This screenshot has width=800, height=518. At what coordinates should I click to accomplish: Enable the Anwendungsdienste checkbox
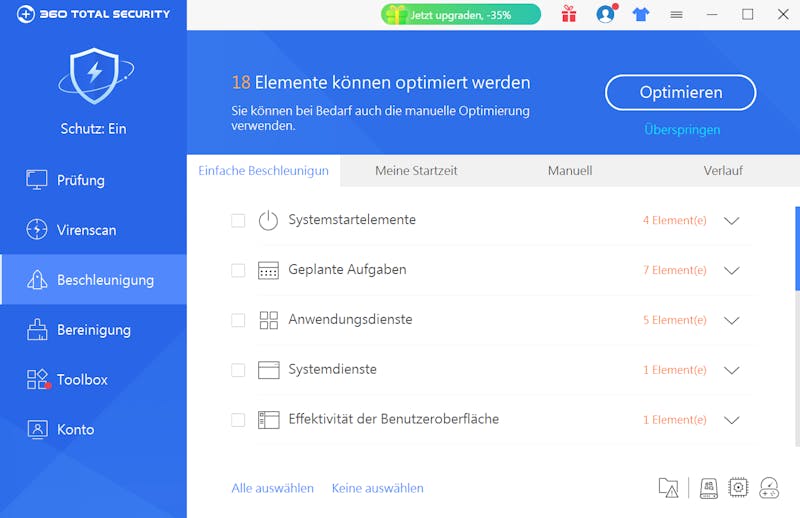click(x=238, y=320)
